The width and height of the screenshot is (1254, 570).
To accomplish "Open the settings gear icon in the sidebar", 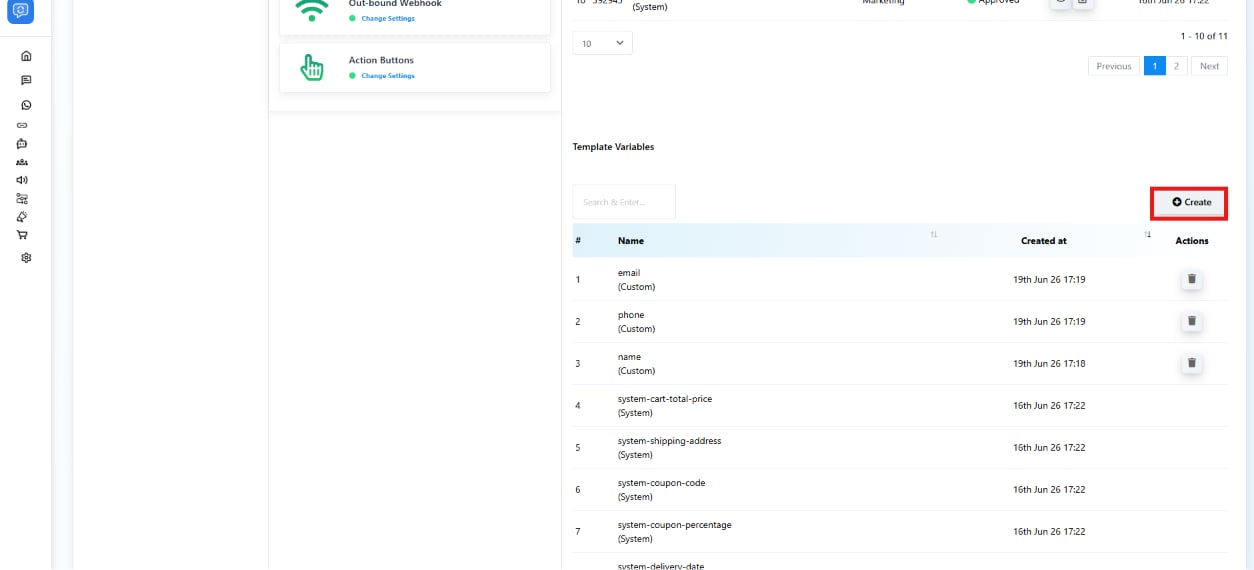I will 26,257.
